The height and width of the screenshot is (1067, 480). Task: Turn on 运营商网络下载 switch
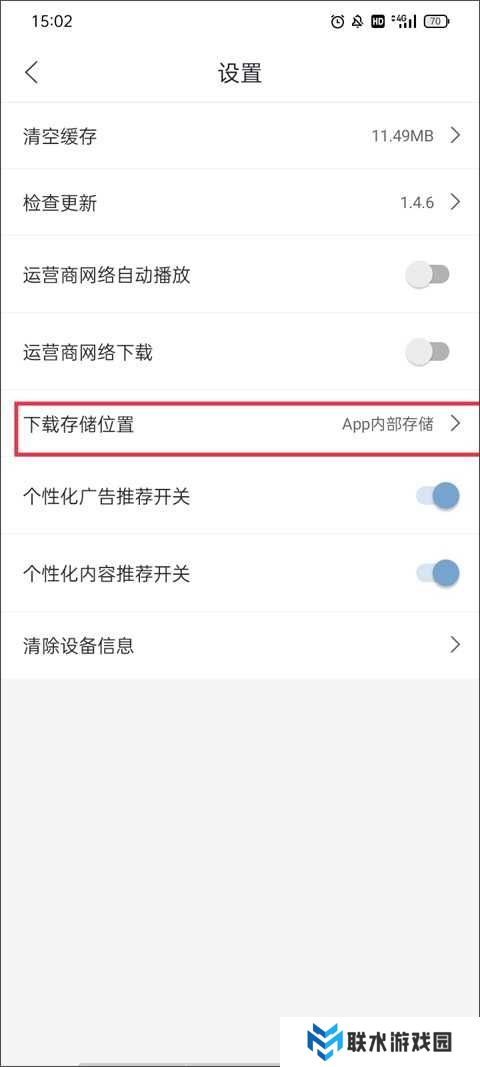pos(428,352)
